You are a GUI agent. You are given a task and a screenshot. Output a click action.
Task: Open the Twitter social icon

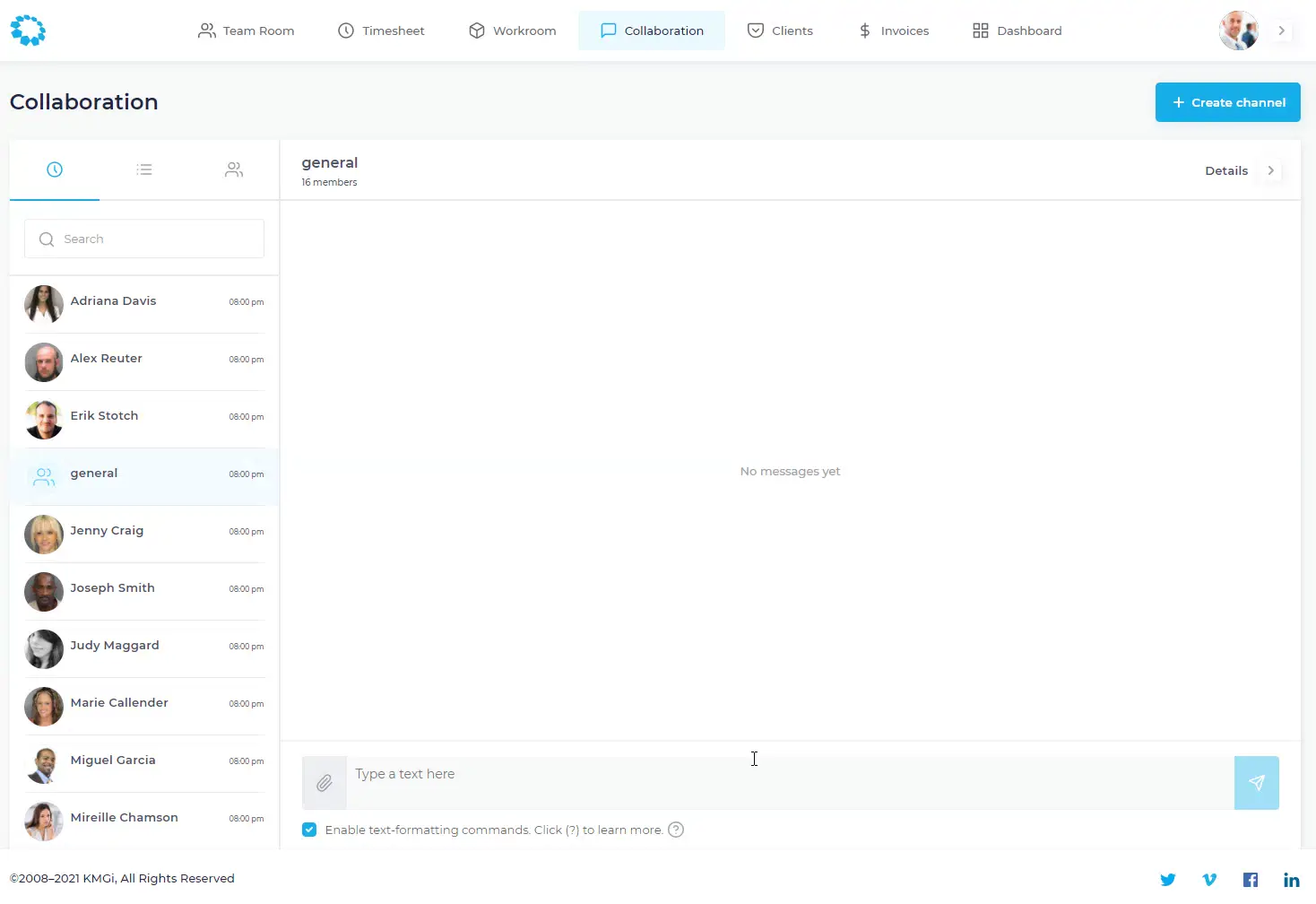(x=1167, y=880)
